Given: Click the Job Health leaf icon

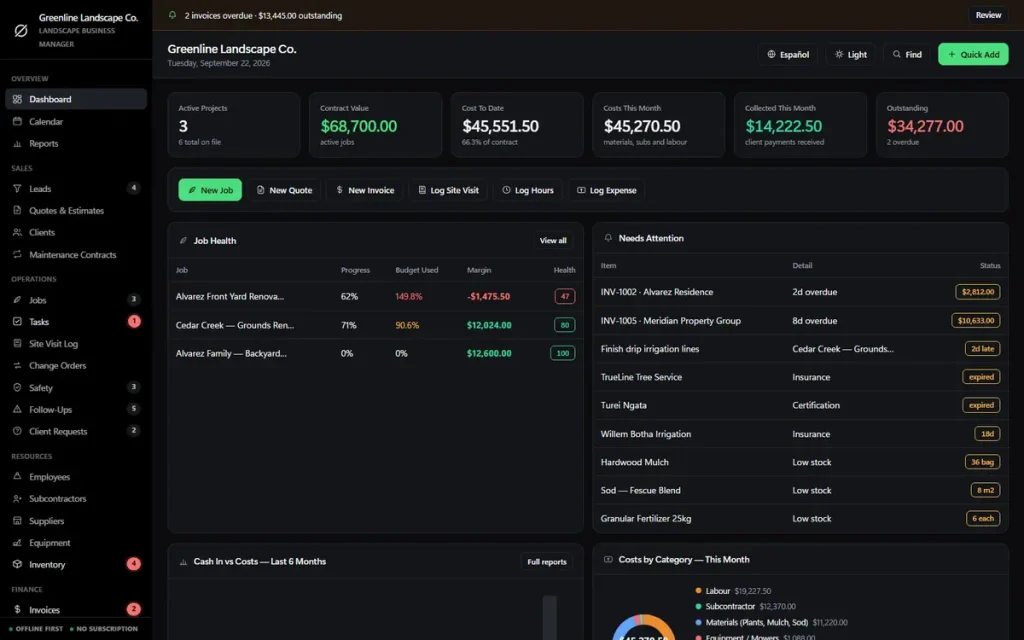Looking at the screenshot, I should coord(184,240).
